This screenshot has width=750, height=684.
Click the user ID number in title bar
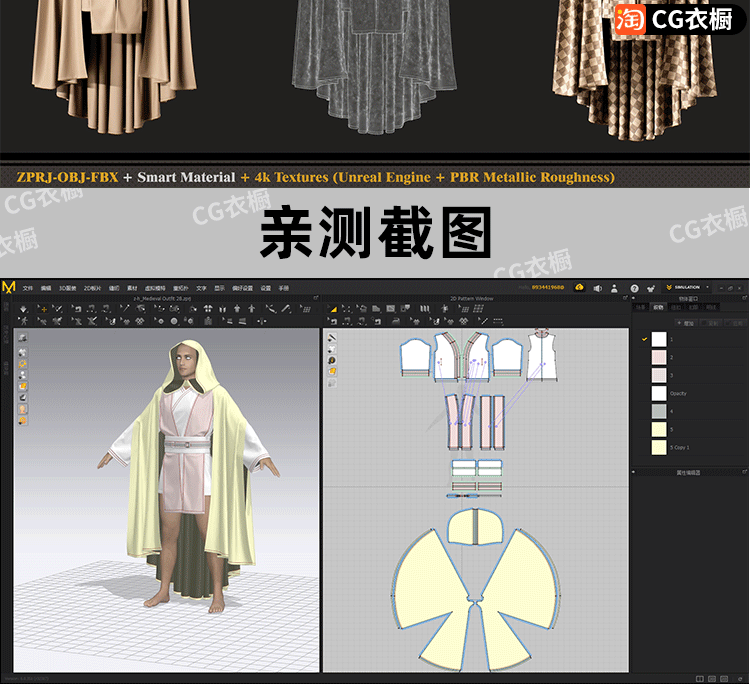[x=548, y=287]
